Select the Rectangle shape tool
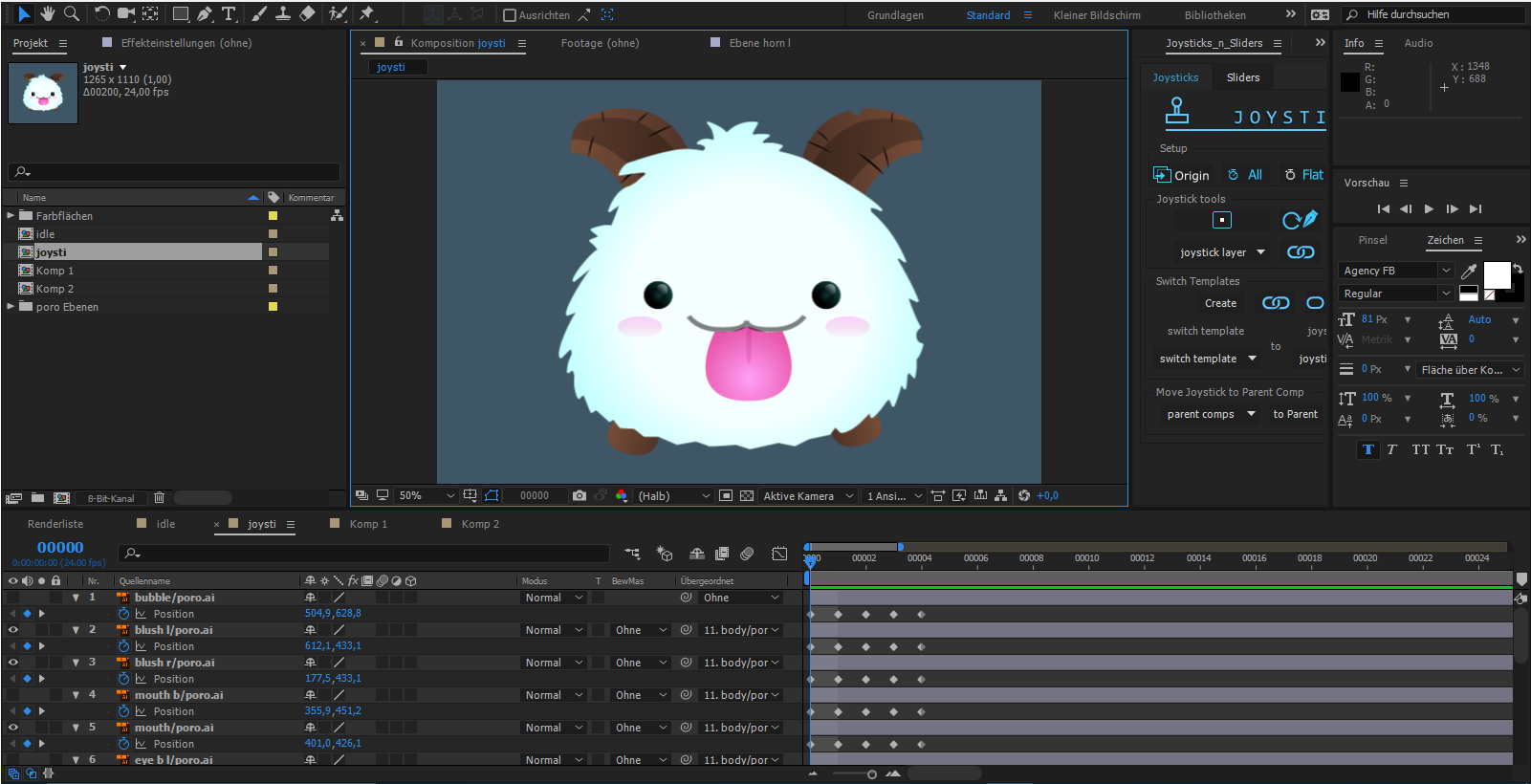Viewport: 1531px width, 784px height. [x=180, y=13]
